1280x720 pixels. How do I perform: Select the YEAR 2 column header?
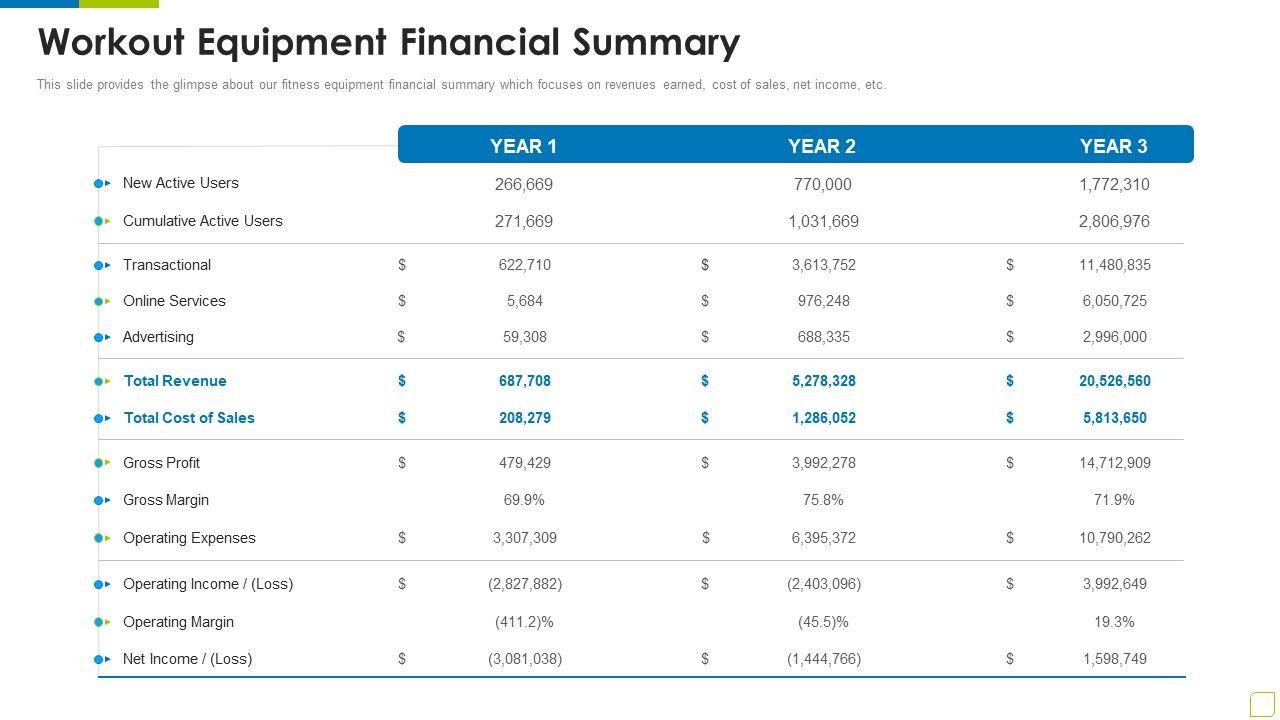821,146
